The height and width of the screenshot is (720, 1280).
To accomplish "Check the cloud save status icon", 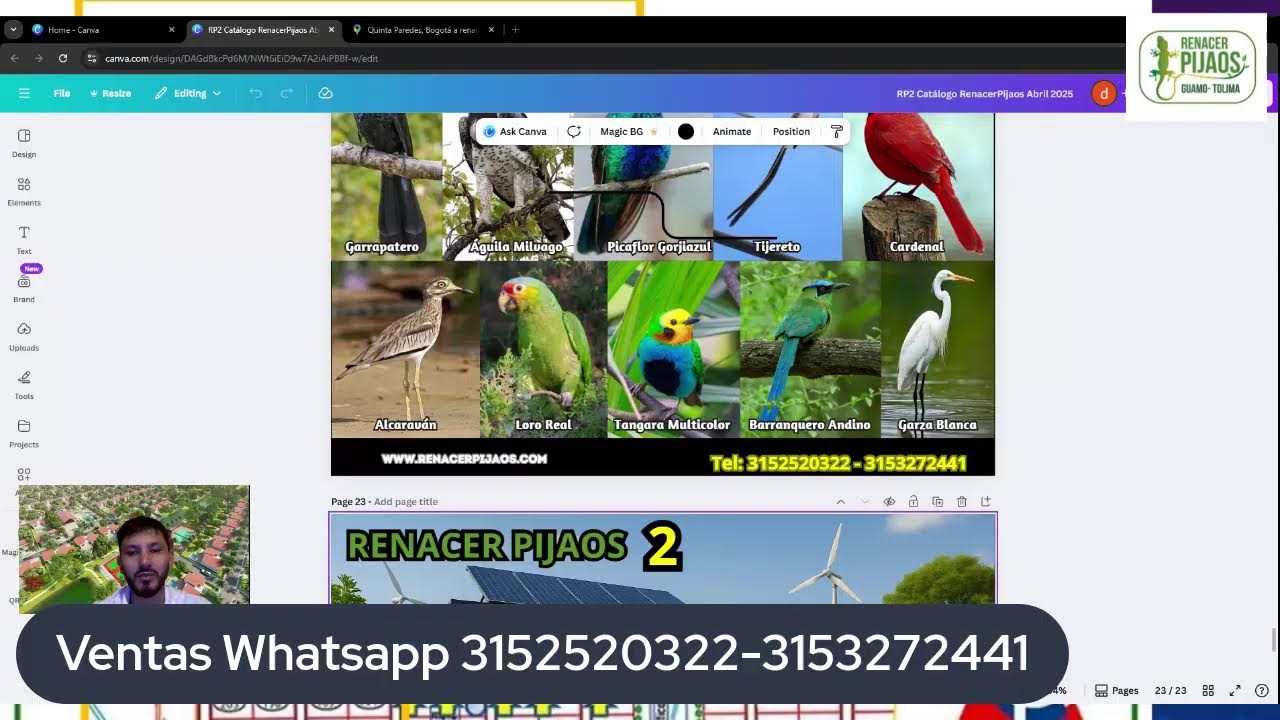I will [x=325, y=93].
